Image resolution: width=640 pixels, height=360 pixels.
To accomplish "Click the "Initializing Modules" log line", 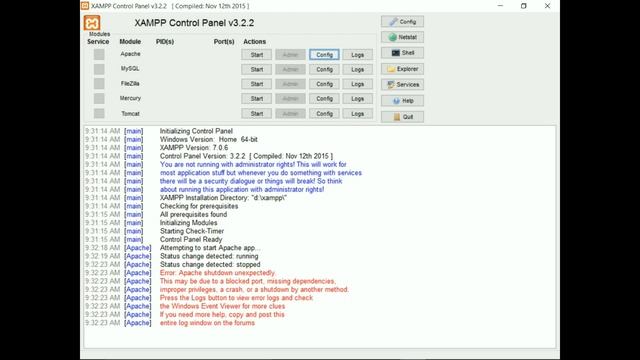I will tap(189, 222).
